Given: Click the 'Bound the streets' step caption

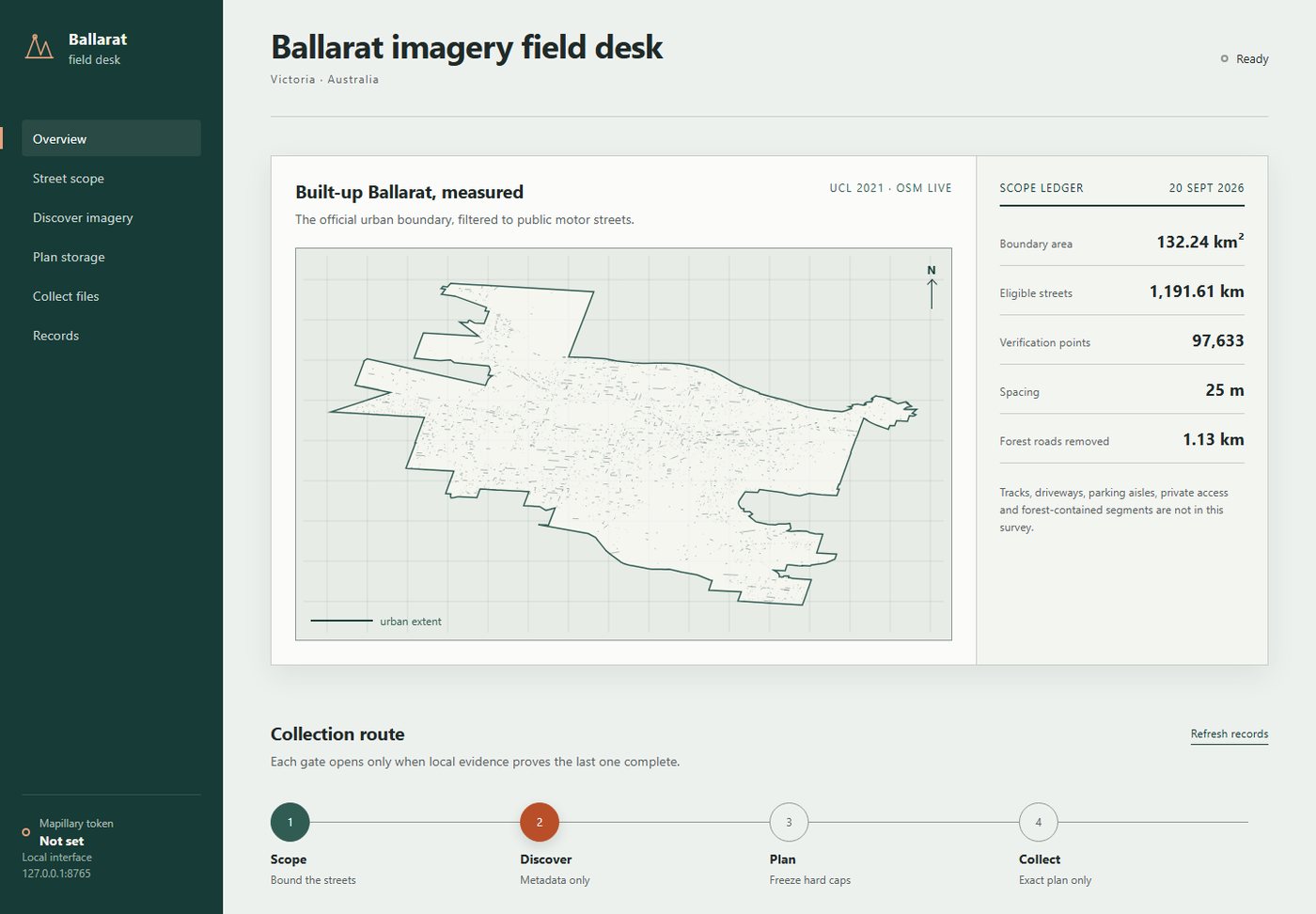Looking at the screenshot, I should [313, 880].
